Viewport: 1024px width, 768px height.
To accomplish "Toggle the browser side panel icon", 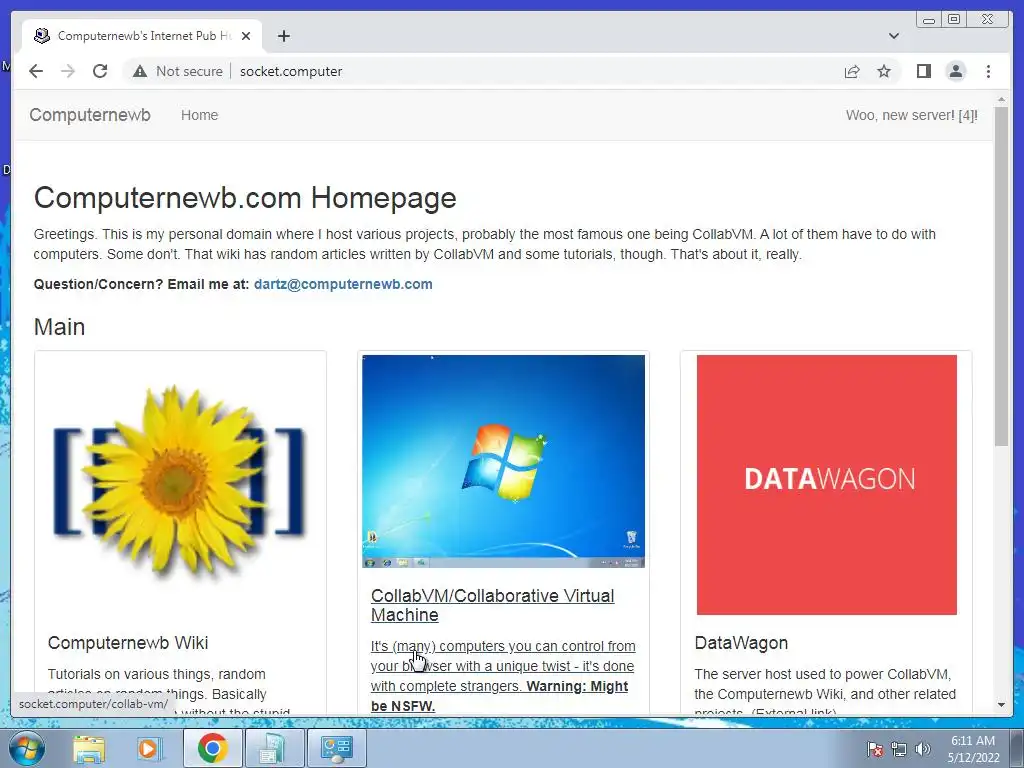I will tap(923, 71).
